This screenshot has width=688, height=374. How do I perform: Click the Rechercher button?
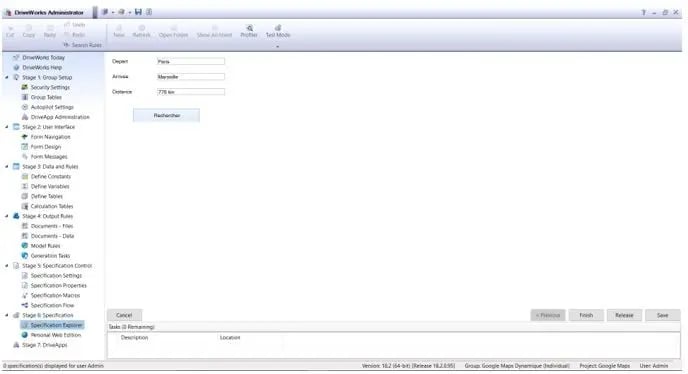click(166, 115)
